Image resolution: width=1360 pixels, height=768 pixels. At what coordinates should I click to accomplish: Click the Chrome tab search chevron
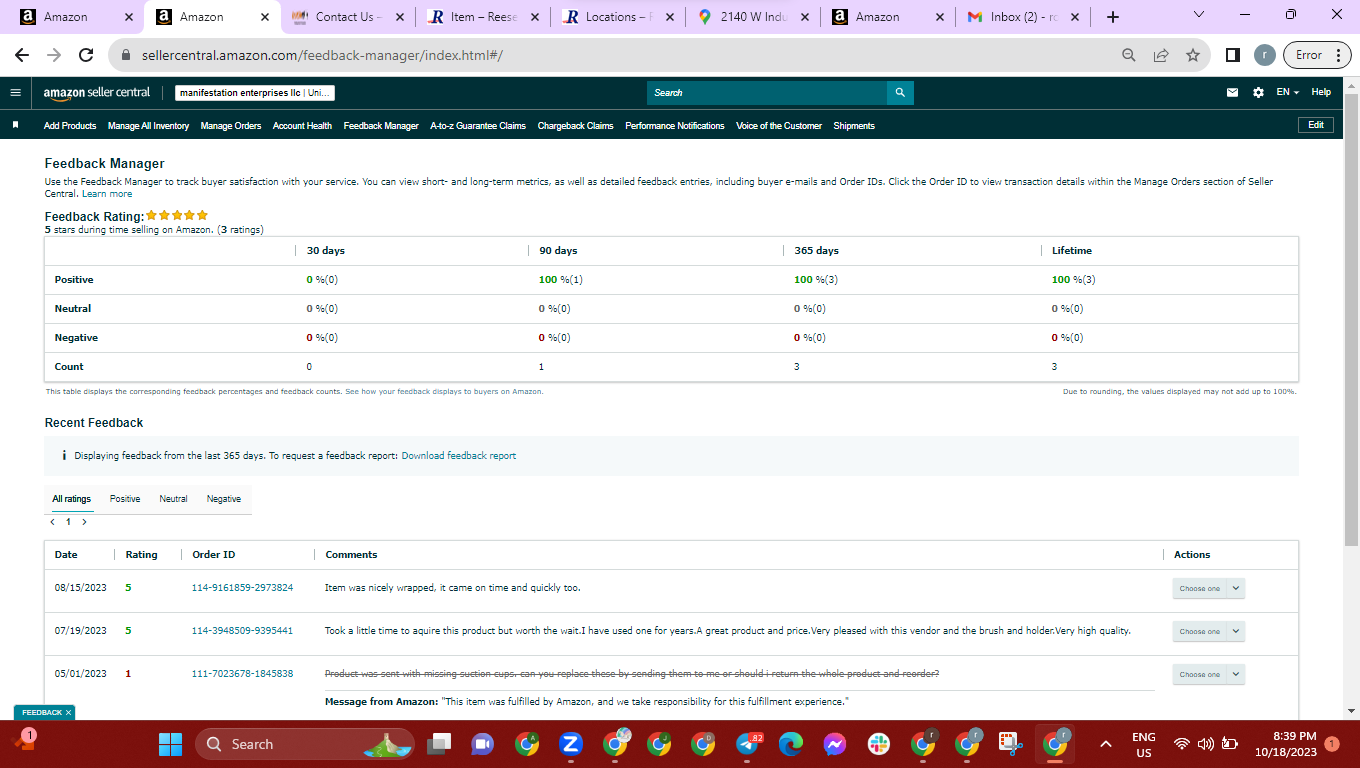[1200, 15]
